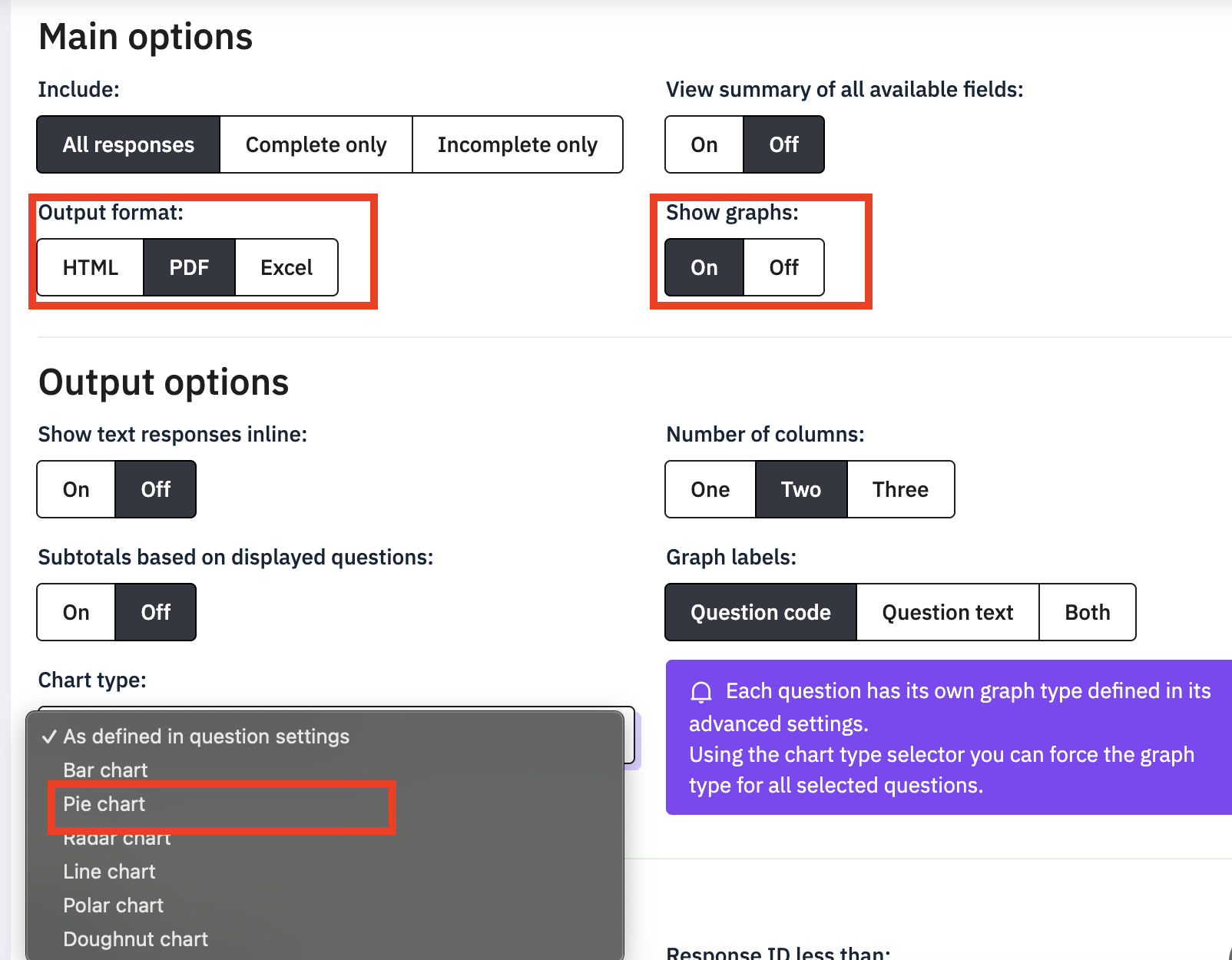The image size is (1232, 960).
Task: Set number of columns to One
Action: pos(710,489)
